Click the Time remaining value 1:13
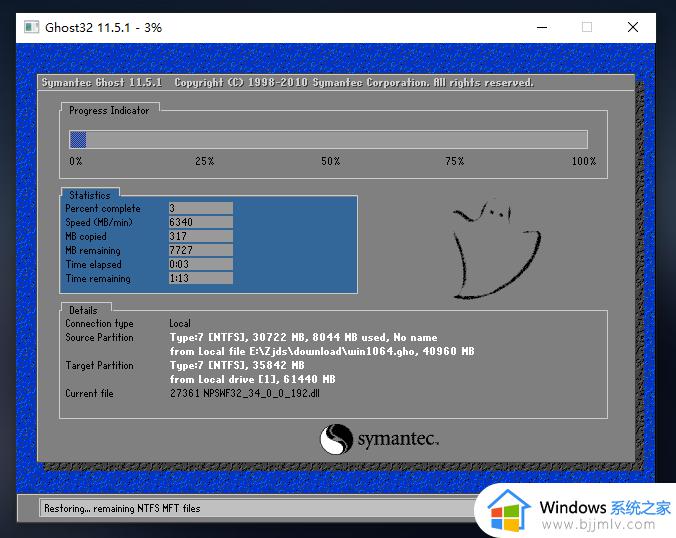This screenshot has width=676, height=538. [200, 278]
